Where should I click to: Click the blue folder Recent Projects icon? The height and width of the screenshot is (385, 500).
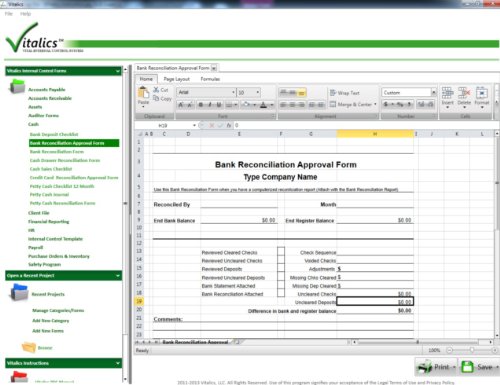pos(19,292)
